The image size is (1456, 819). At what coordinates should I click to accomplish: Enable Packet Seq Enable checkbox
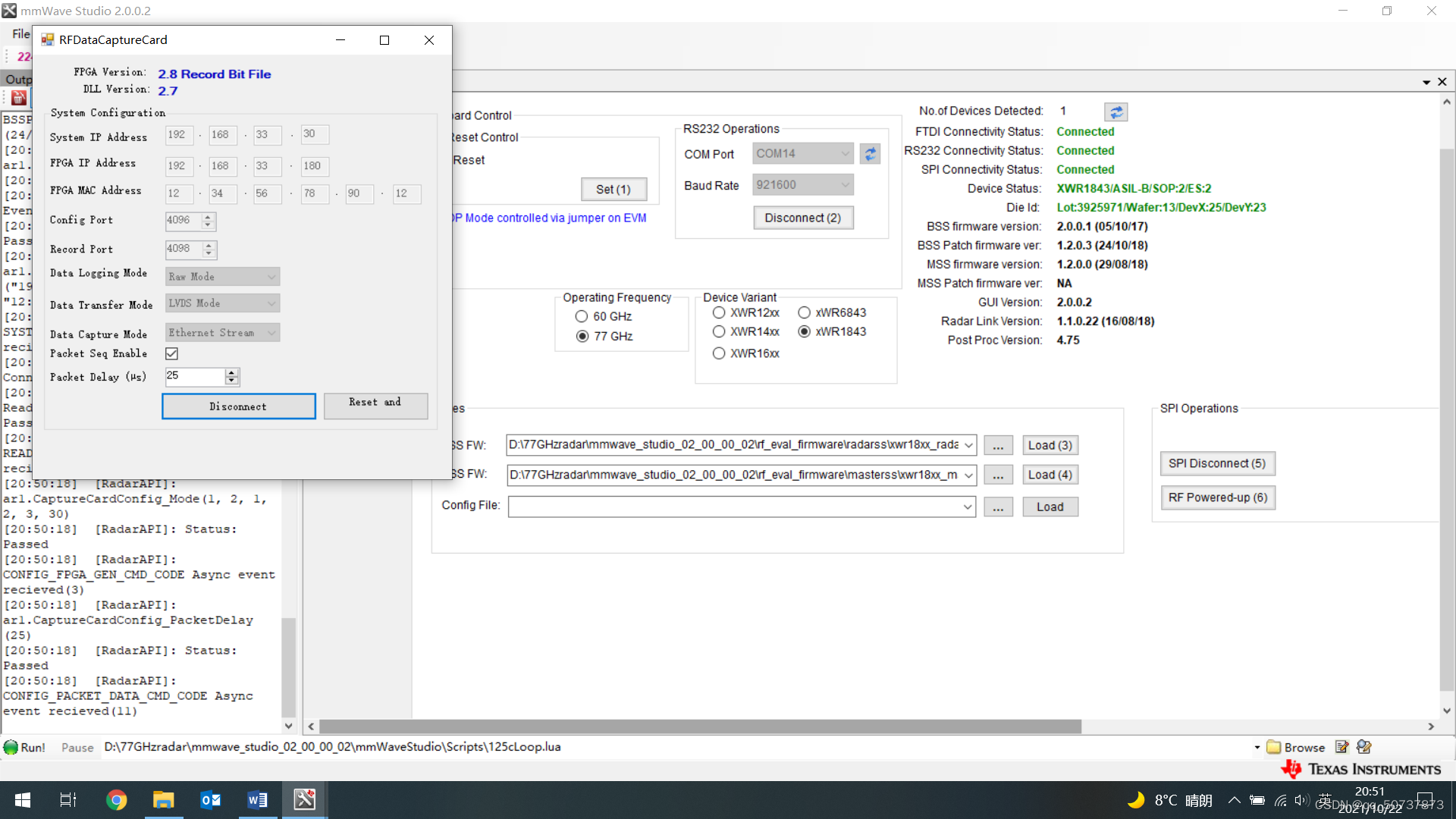coord(172,353)
